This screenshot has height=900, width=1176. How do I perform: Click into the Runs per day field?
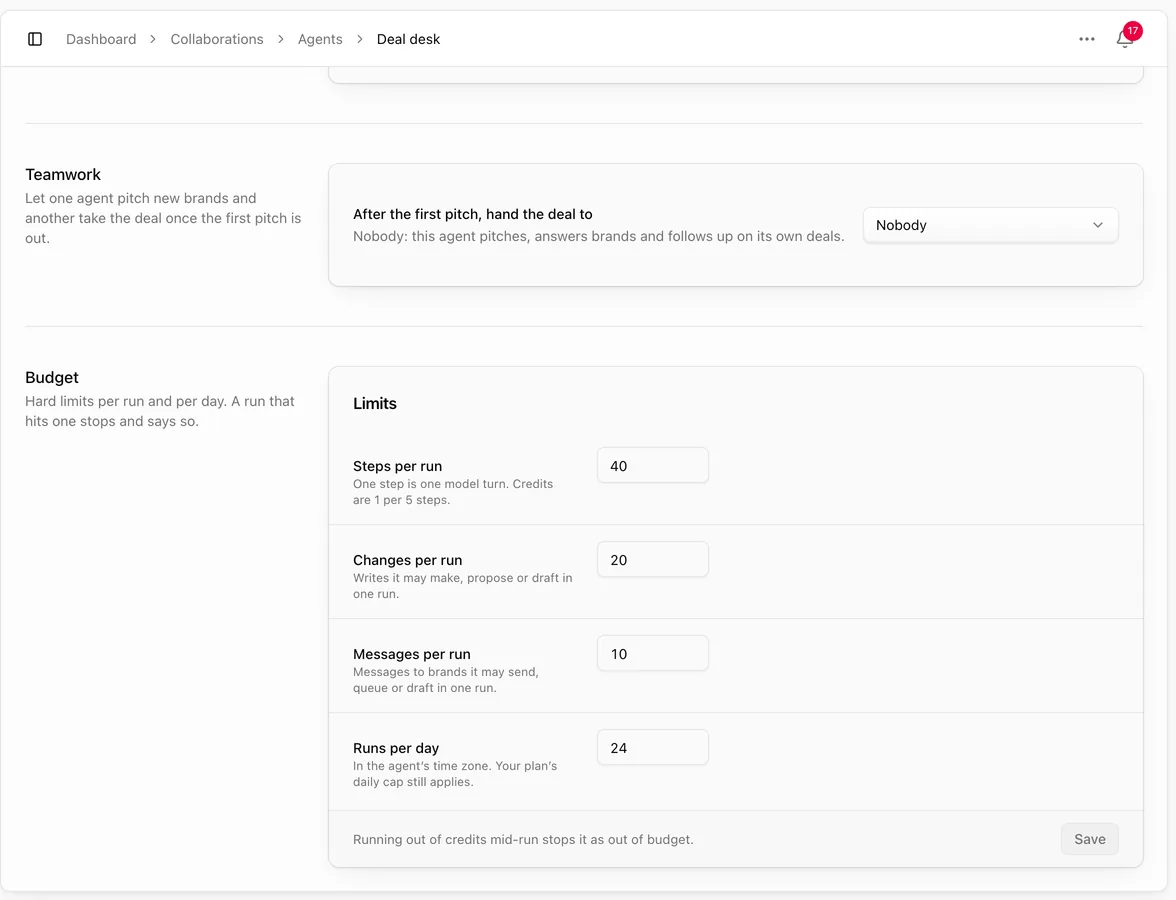tap(652, 748)
